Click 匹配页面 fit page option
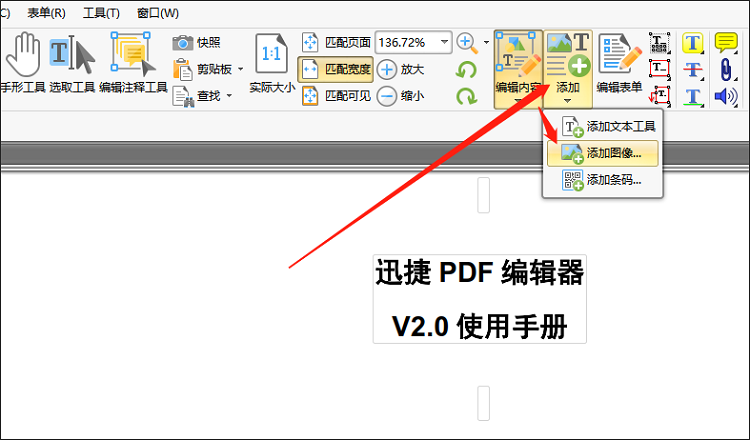 click(x=336, y=43)
